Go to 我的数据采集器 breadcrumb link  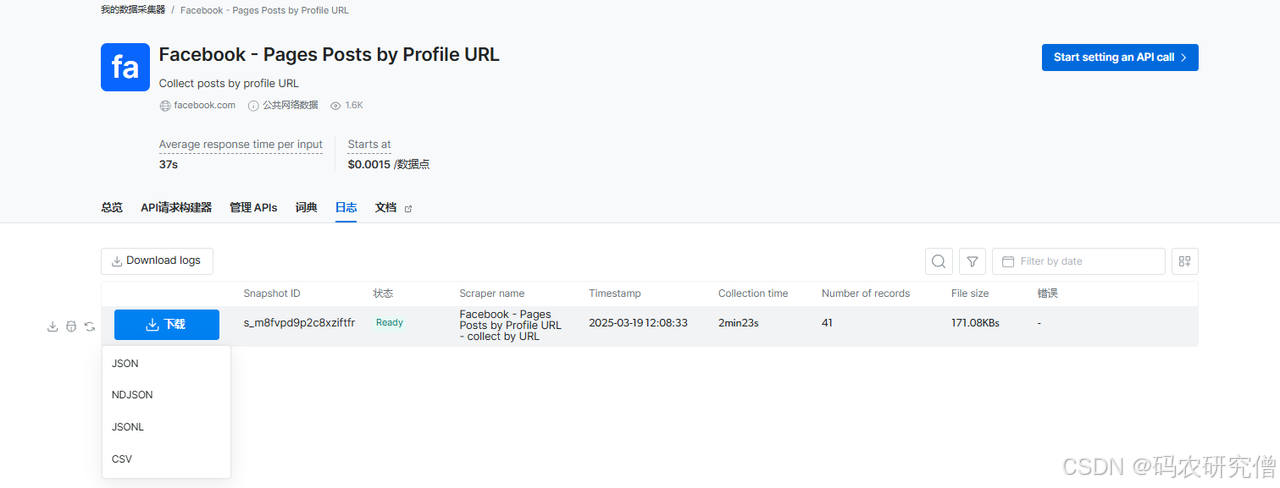[132, 10]
